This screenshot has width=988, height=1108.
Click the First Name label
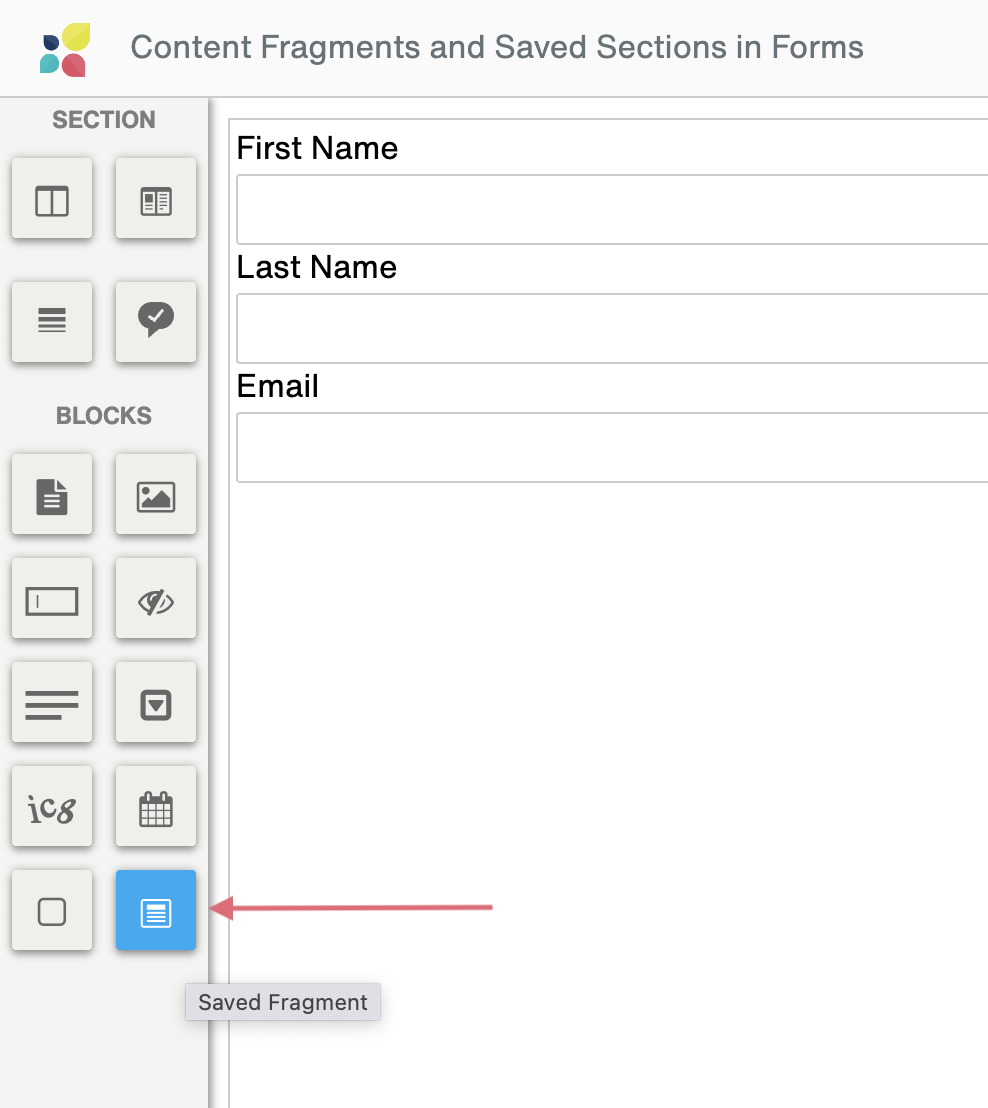(x=317, y=148)
